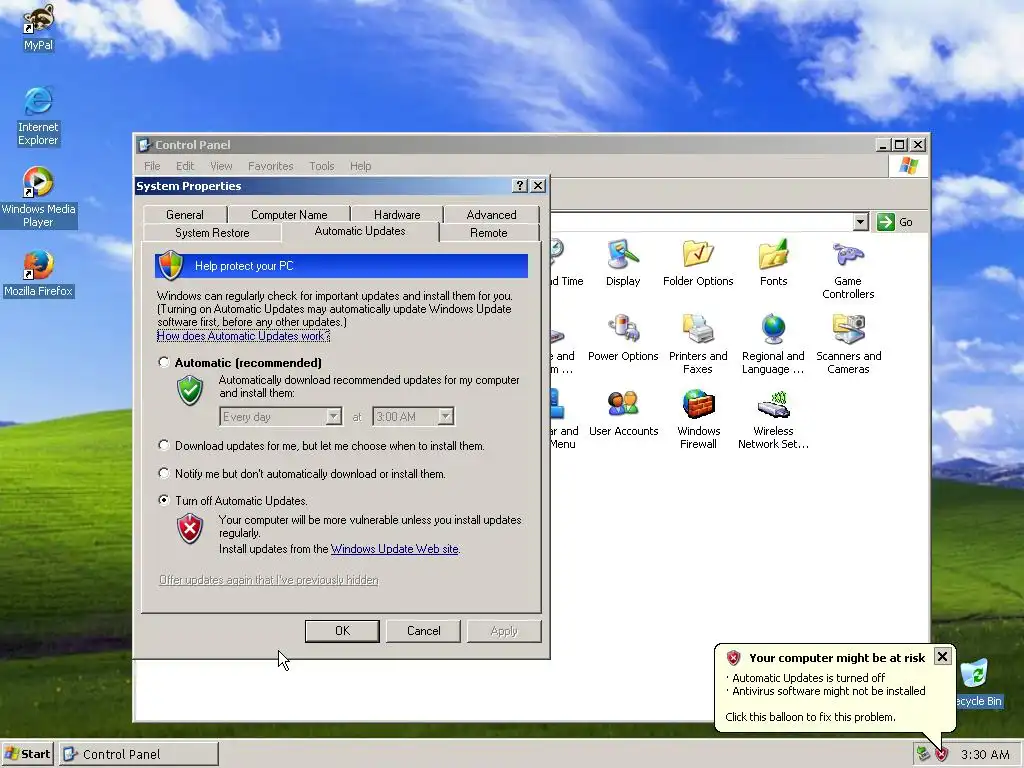Click the Your computer might be at risk balloon
Viewport: 1024px width, 768px height.
[x=835, y=688]
